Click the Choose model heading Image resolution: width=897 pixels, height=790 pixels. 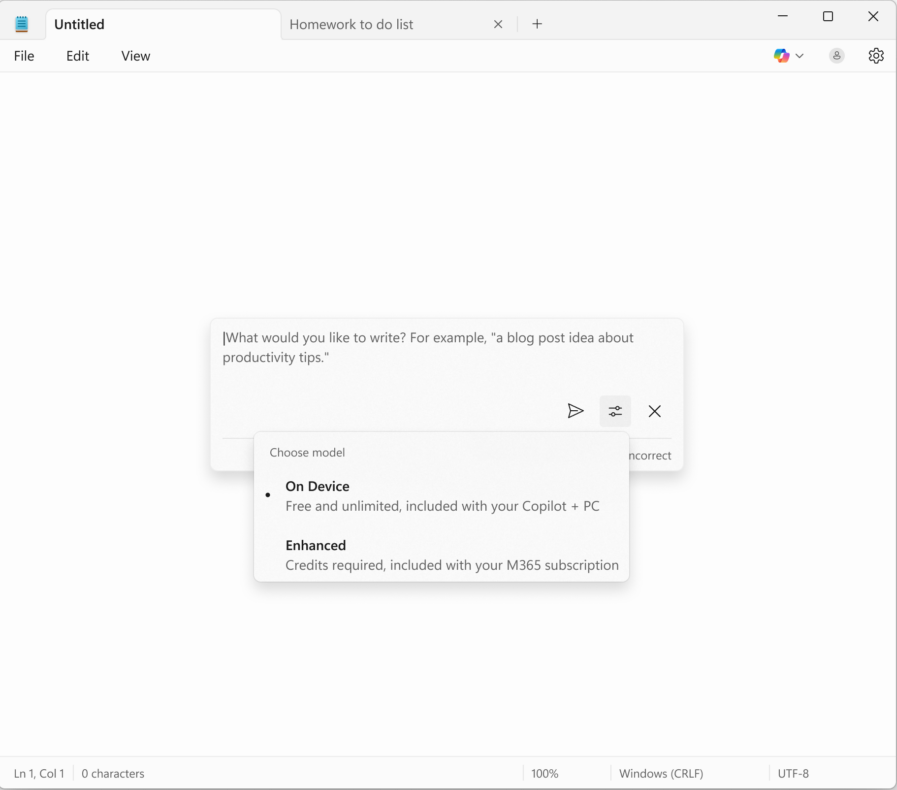[x=307, y=452]
